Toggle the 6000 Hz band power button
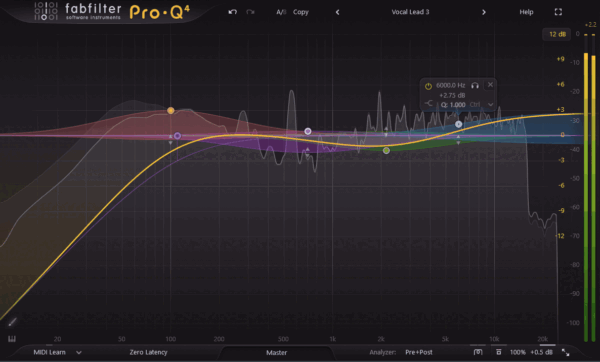The image size is (600, 362). pyautogui.click(x=428, y=86)
